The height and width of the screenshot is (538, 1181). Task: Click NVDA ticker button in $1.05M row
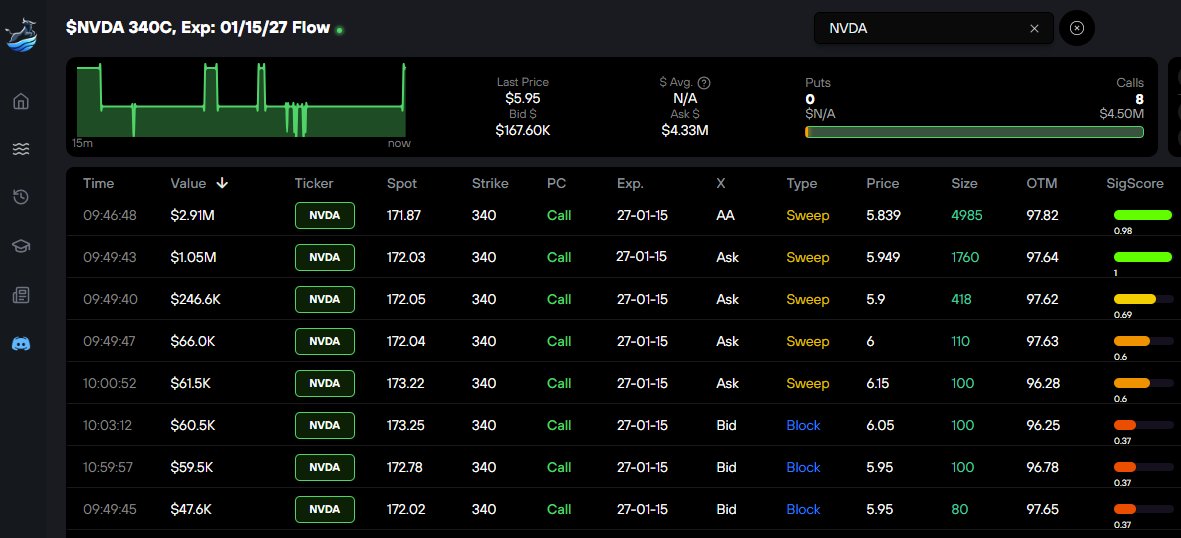325,258
